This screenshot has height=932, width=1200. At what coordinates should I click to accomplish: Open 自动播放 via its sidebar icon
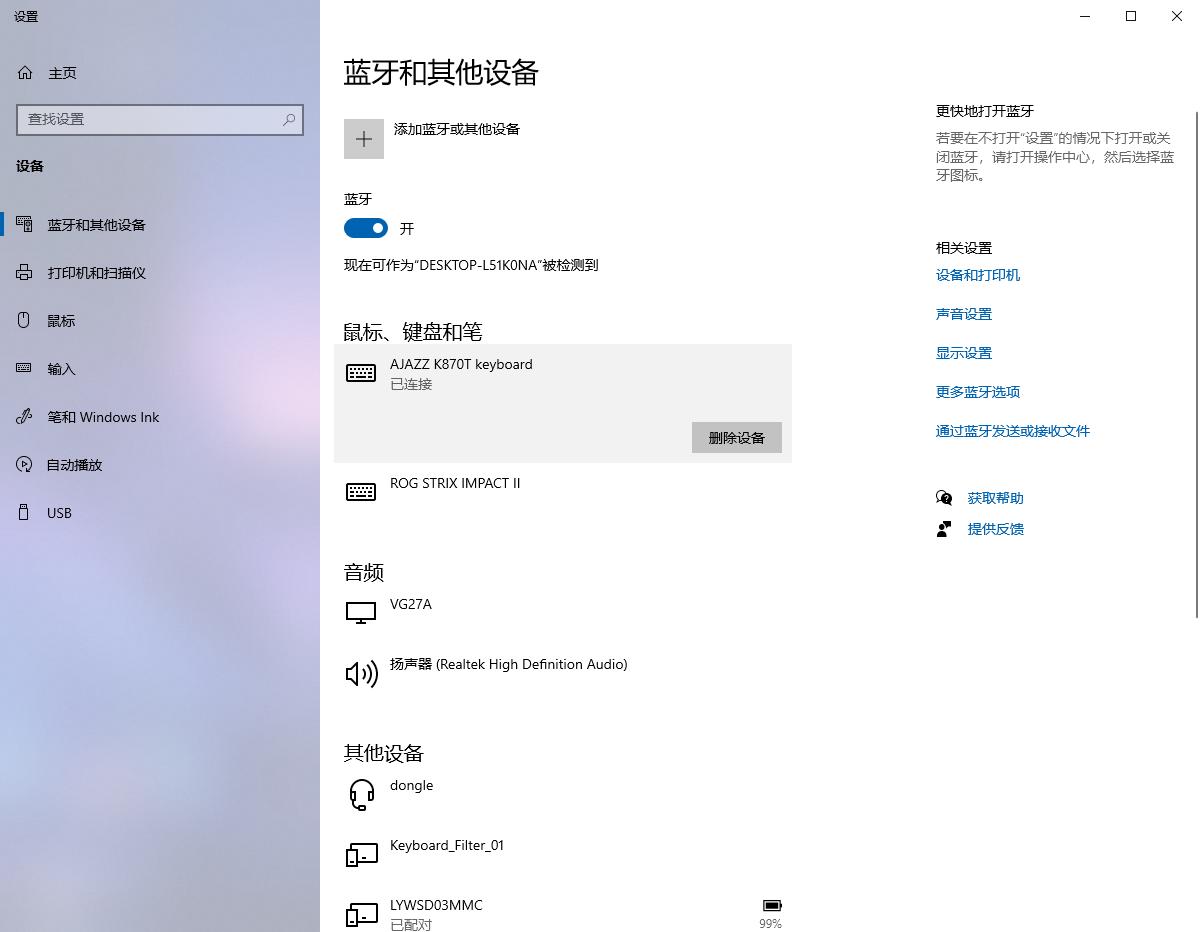24,464
